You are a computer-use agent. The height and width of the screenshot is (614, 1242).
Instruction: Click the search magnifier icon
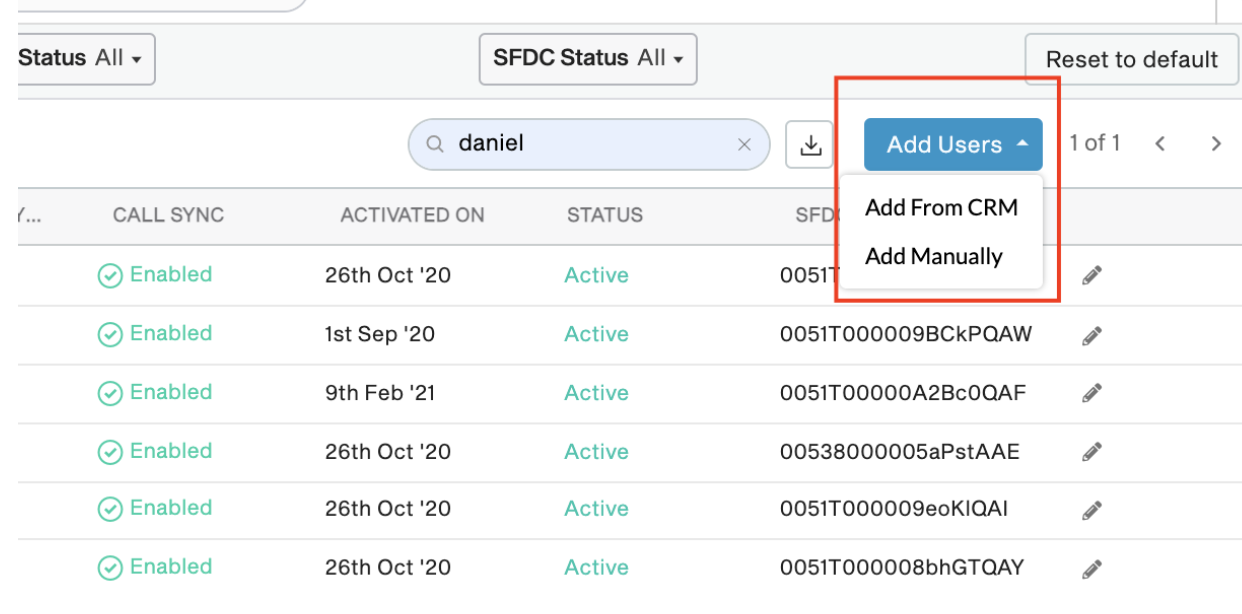coord(435,145)
